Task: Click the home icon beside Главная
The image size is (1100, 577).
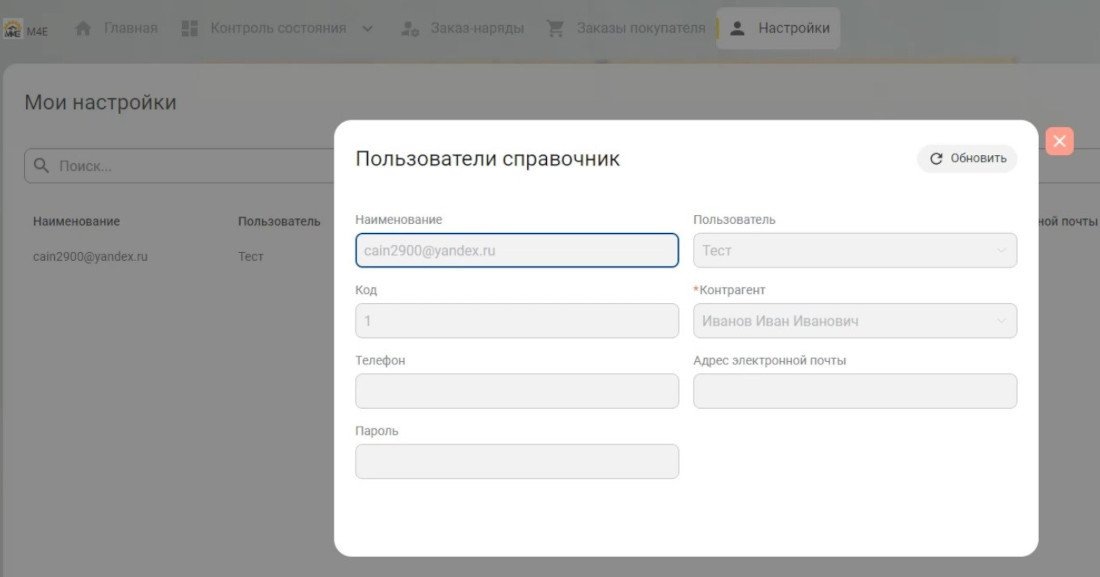Action: (83, 28)
